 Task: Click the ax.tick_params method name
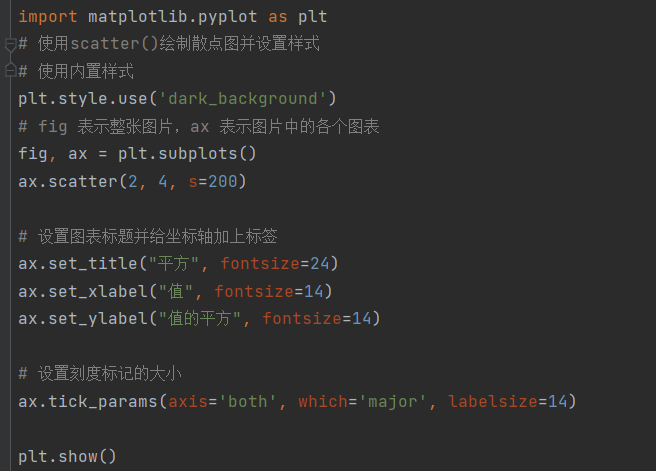pyautogui.click(x=87, y=402)
